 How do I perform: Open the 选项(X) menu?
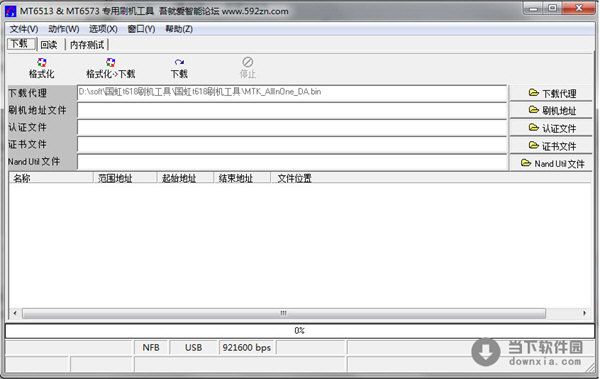coord(103,29)
